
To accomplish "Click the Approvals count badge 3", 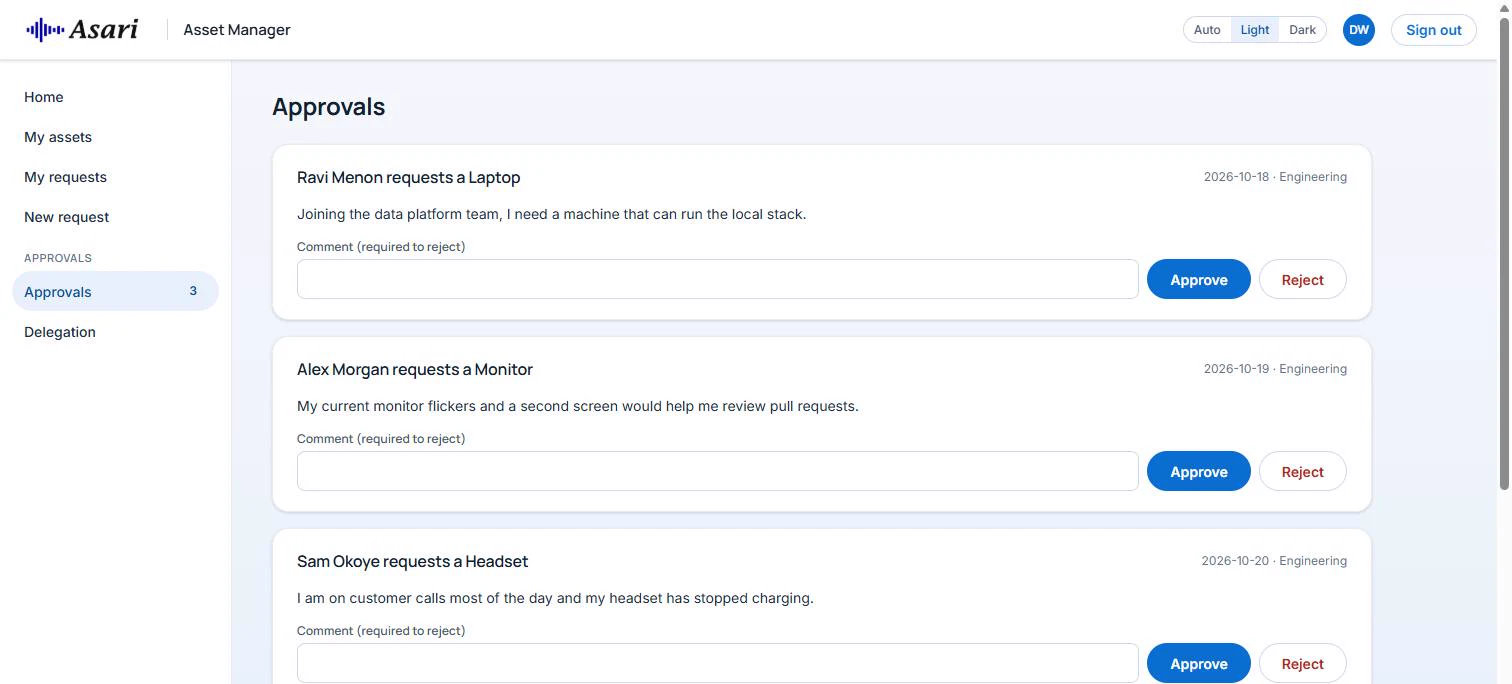I will click(x=193, y=291).
